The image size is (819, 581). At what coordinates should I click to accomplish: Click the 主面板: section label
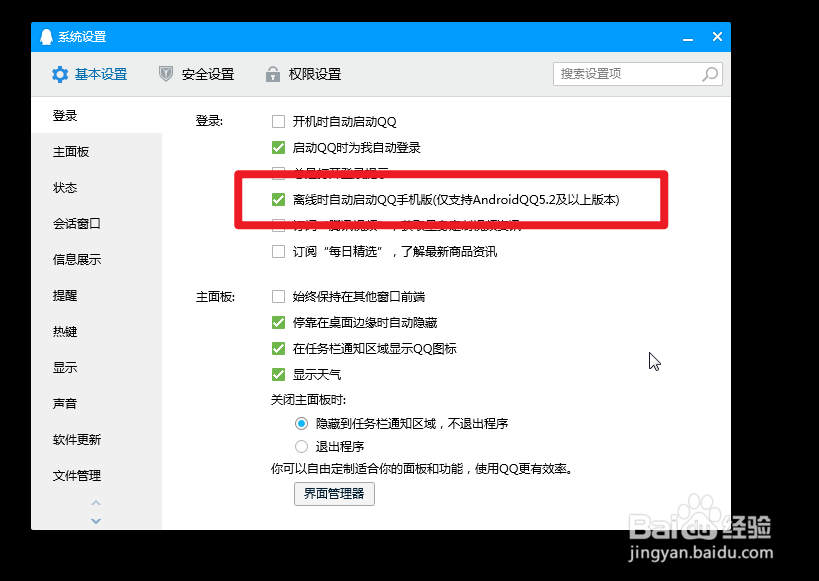pyautogui.click(x=215, y=297)
